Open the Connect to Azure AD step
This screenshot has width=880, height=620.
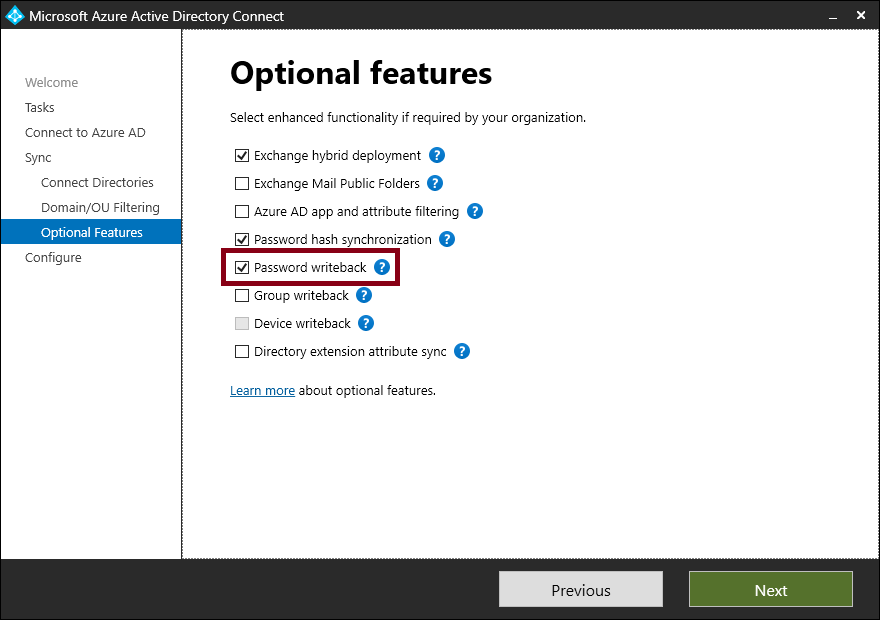click(x=85, y=133)
